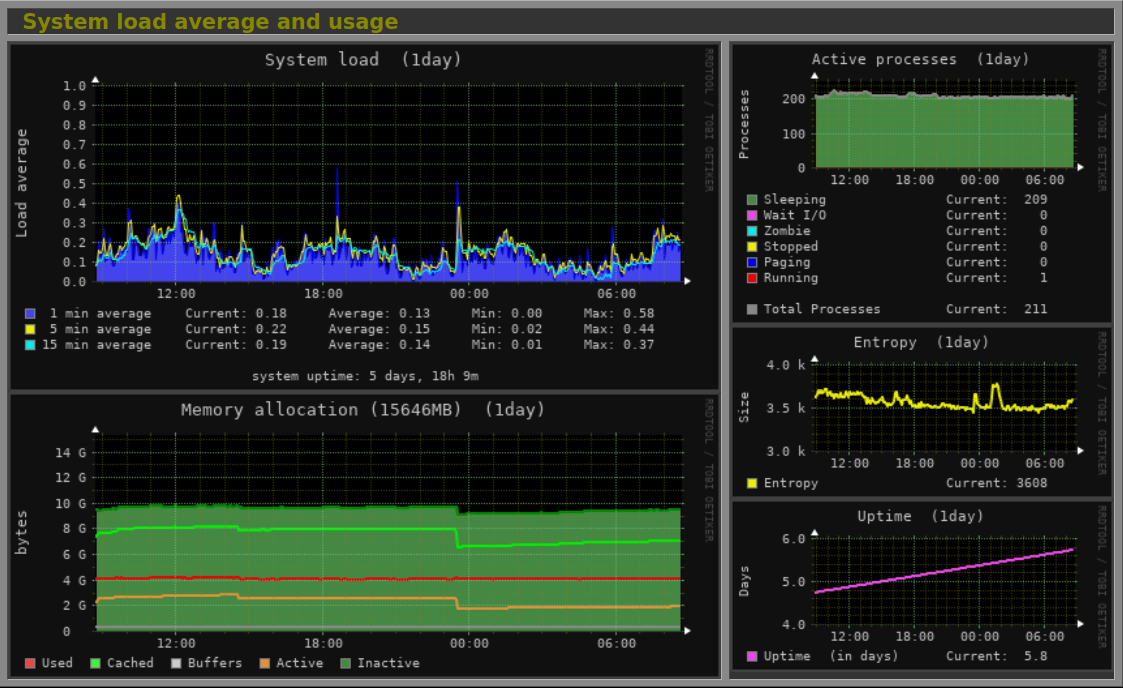The height and width of the screenshot is (688, 1123).
Task: Open the Active processes graph
Action: (x=944, y=132)
